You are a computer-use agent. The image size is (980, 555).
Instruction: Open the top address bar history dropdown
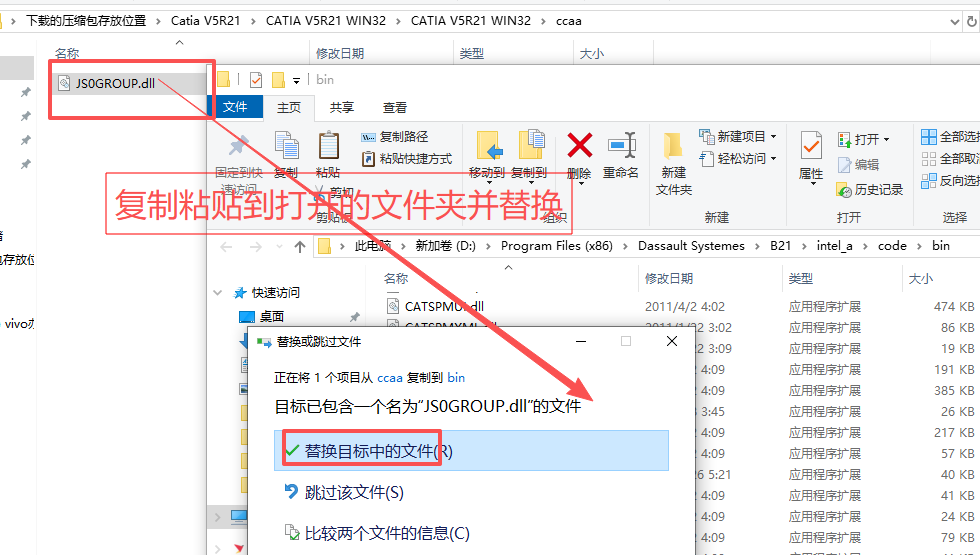click(954, 21)
